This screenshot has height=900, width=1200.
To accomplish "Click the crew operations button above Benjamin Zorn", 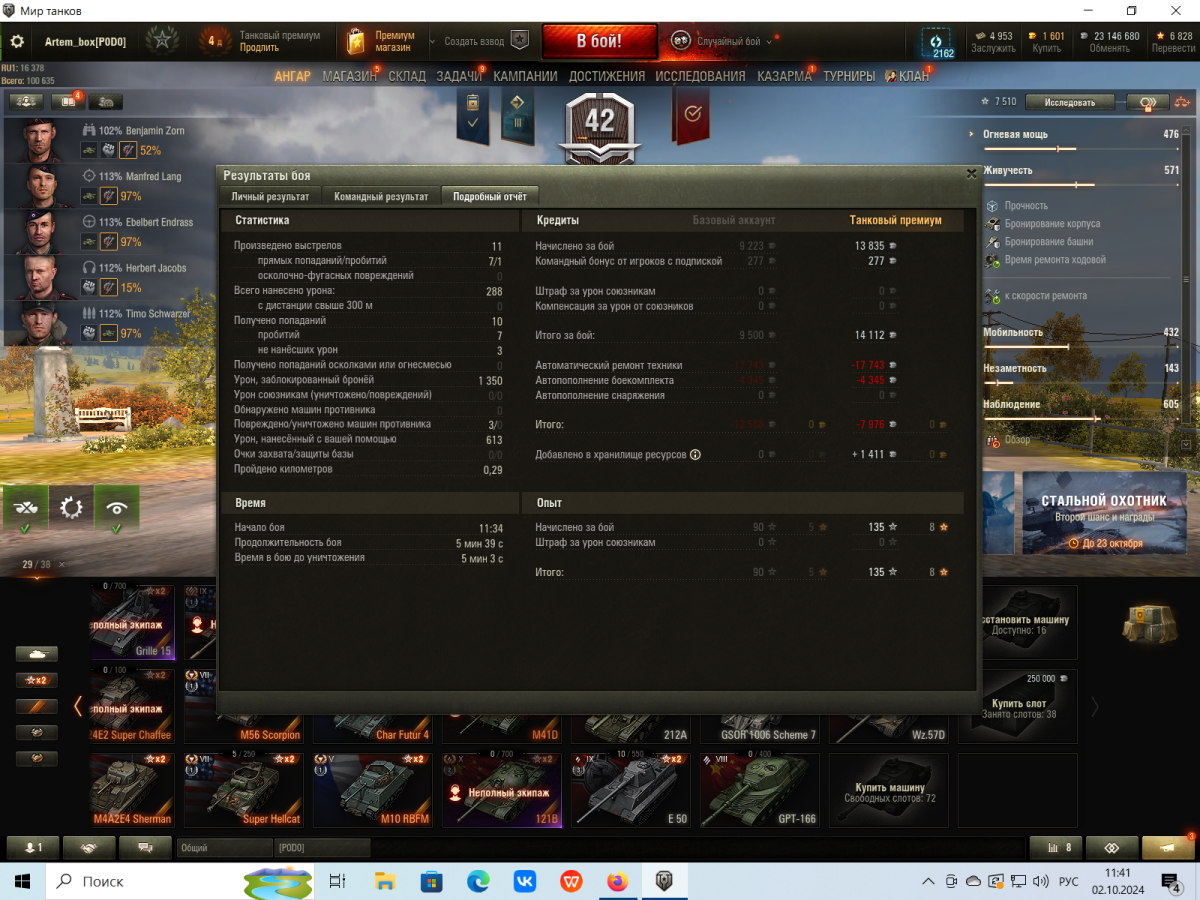I will (26, 101).
